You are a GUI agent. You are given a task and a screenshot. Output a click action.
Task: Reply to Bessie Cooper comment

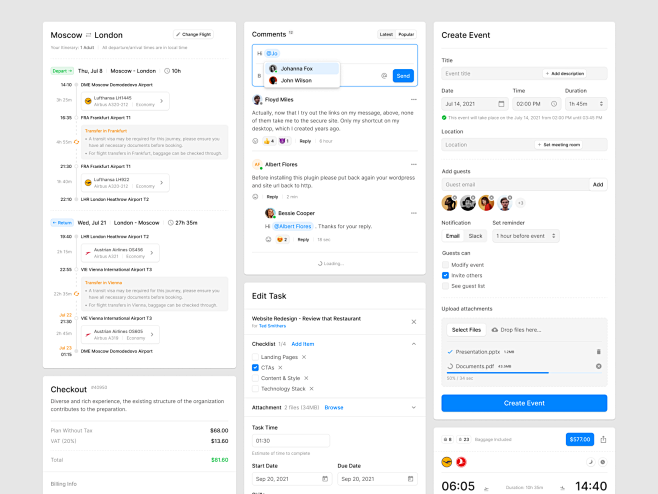tap(303, 240)
